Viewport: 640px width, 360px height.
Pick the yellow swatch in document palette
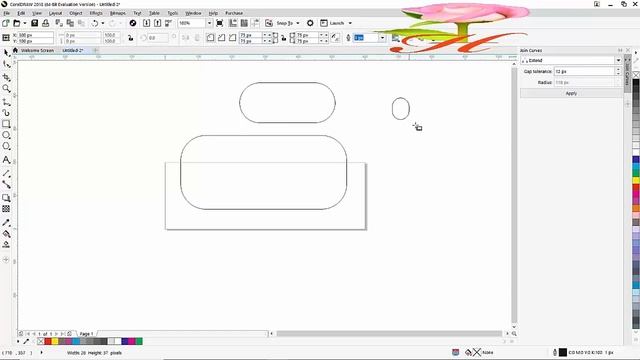55,341
